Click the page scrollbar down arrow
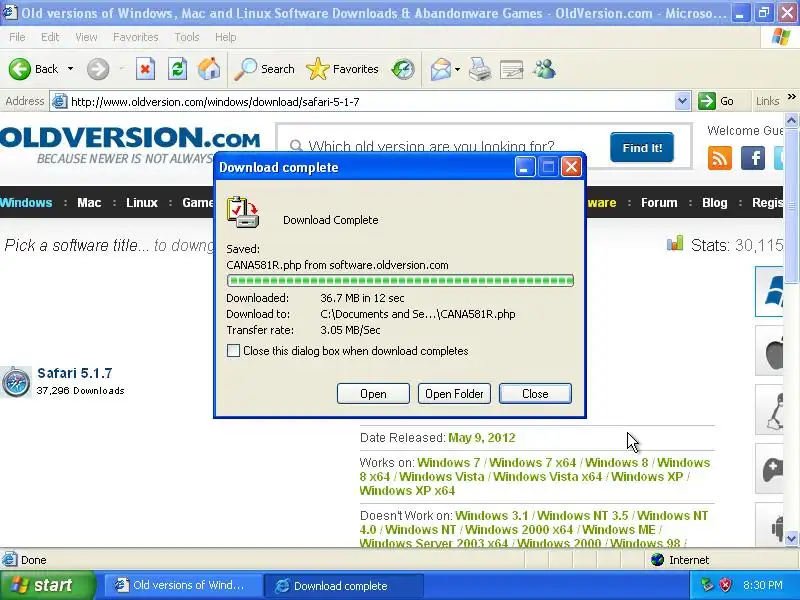The image size is (800, 600). point(792,538)
